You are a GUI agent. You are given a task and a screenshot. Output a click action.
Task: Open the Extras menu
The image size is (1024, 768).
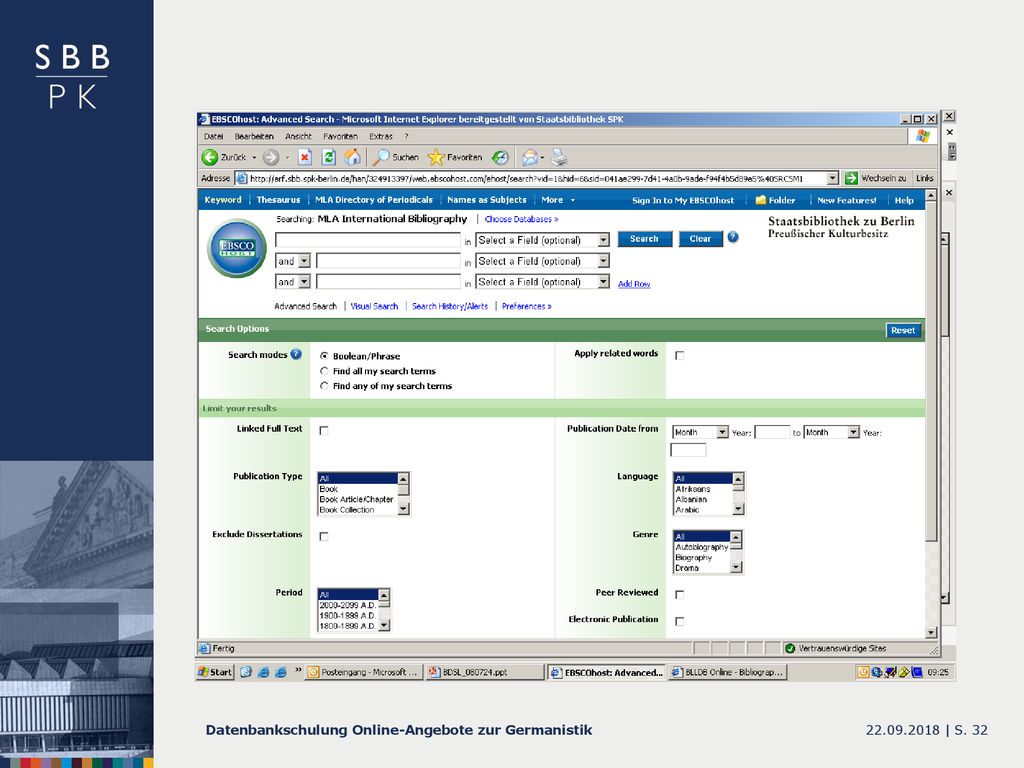[x=381, y=136]
